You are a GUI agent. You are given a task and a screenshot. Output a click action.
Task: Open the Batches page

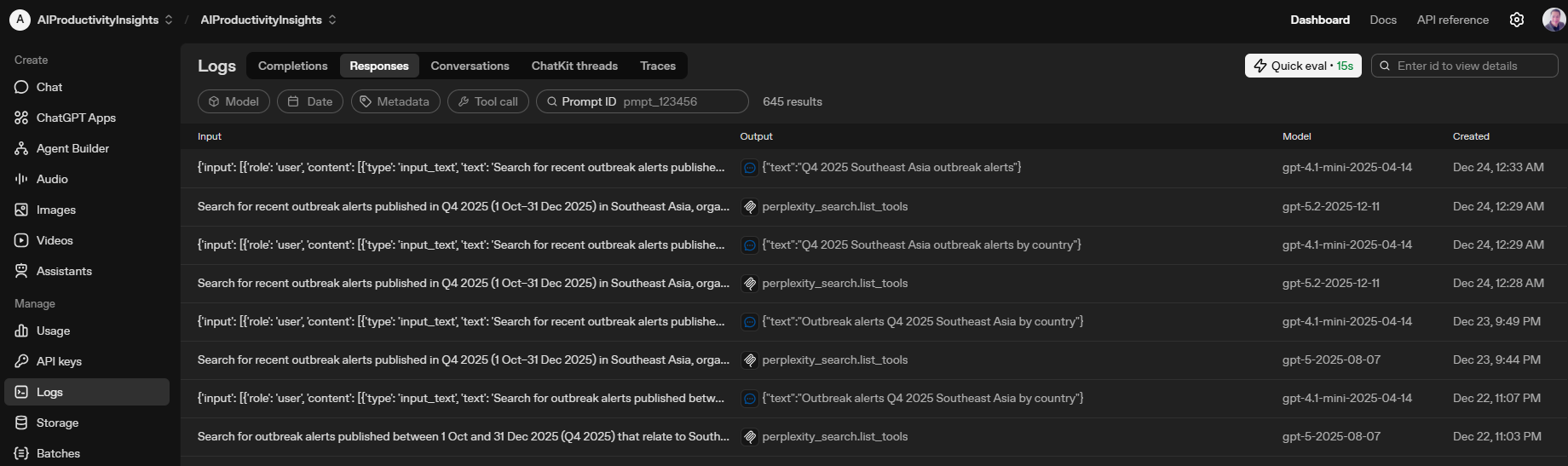[x=58, y=453]
